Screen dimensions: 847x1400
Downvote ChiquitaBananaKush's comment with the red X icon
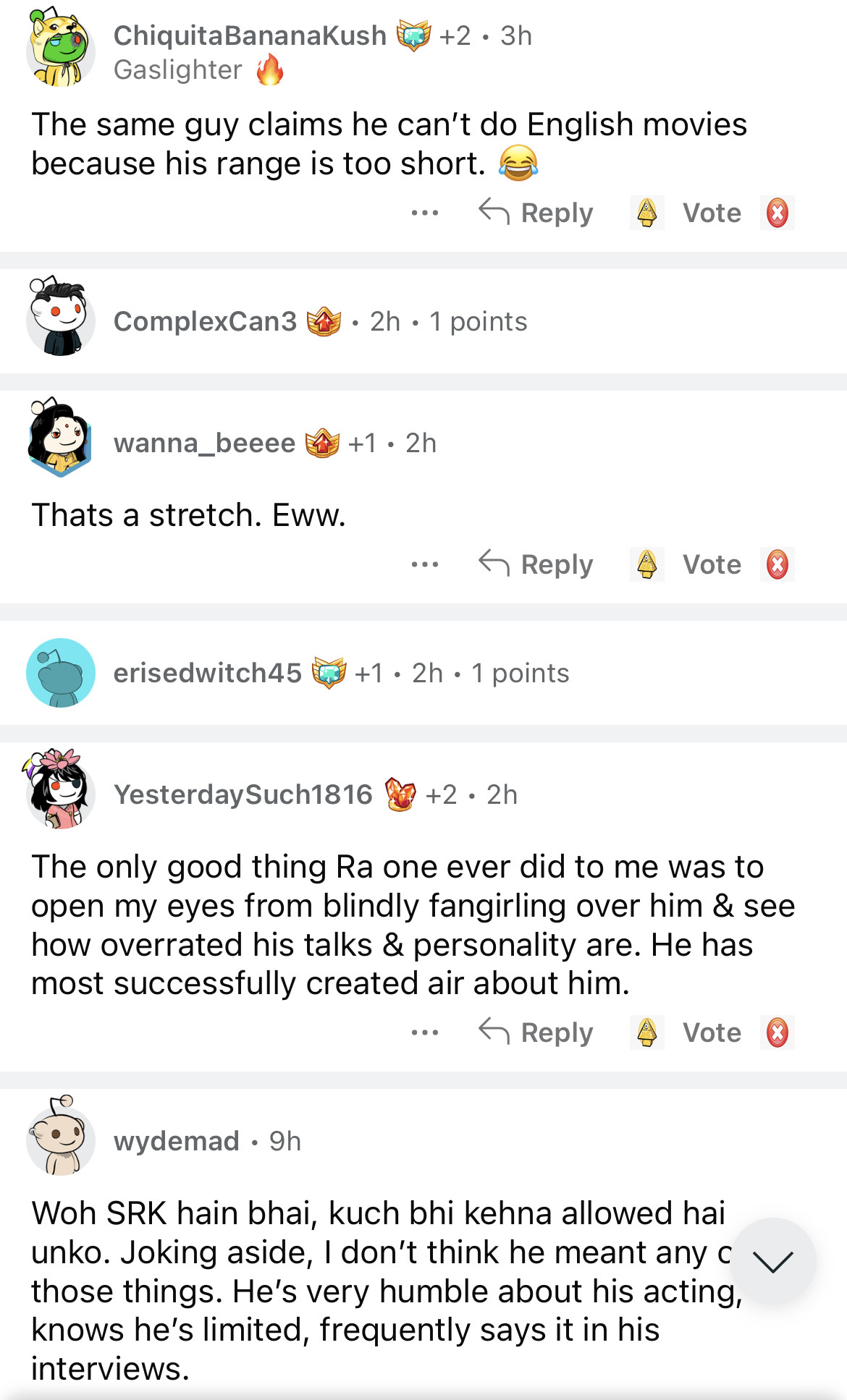(777, 213)
